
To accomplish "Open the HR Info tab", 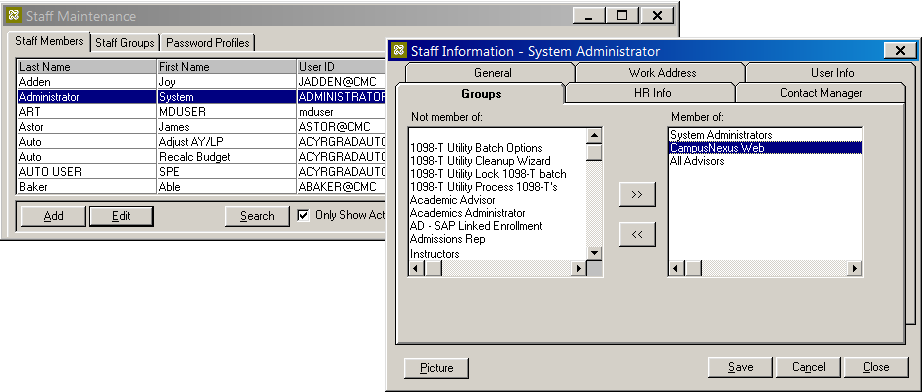I will tap(652, 93).
